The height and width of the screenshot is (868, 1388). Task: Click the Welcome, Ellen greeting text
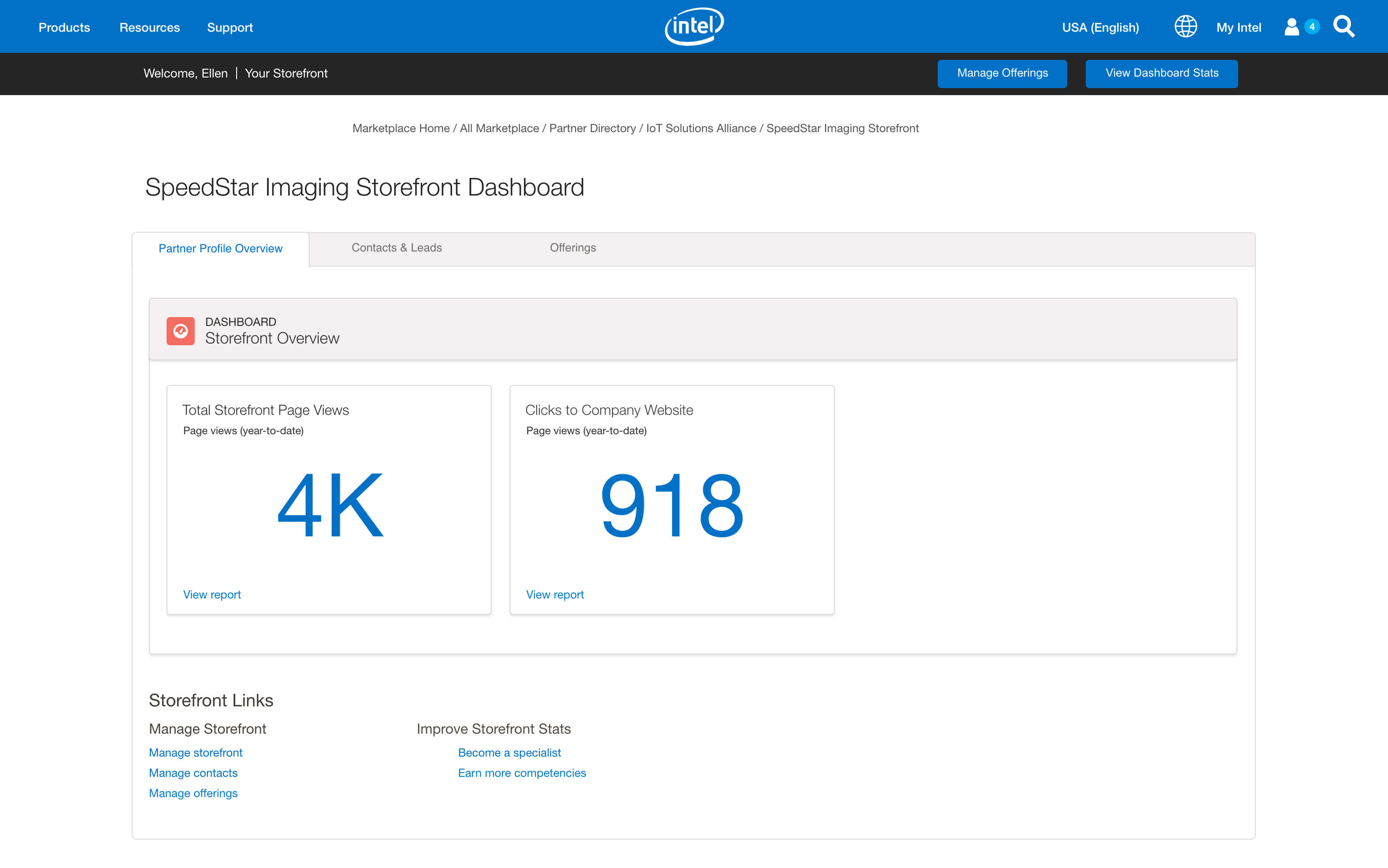(x=186, y=74)
